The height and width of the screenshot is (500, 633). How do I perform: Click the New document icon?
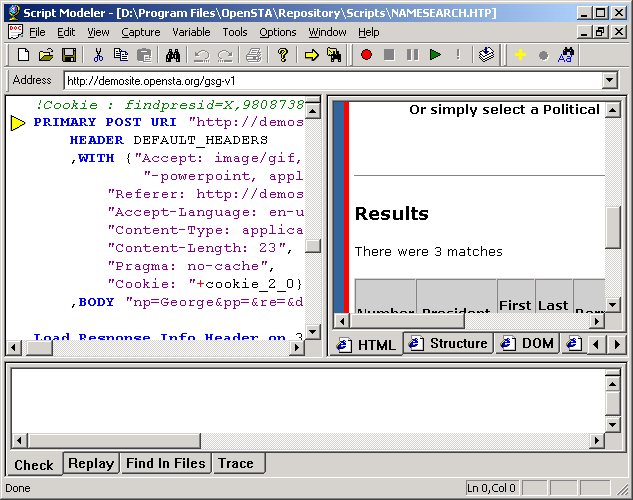click(23, 54)
